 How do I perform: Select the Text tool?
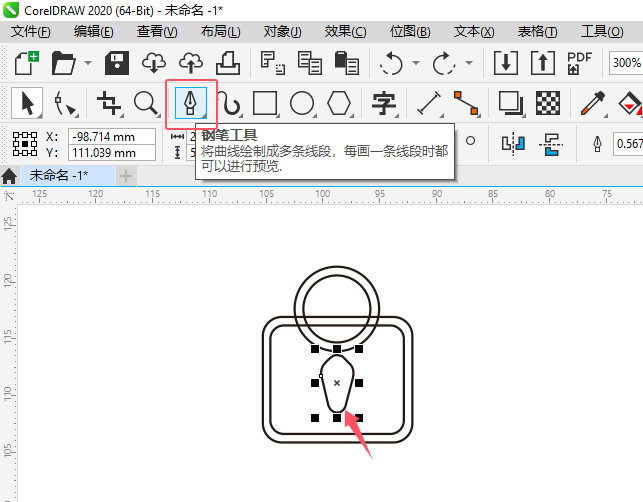[x=384, y=103]
